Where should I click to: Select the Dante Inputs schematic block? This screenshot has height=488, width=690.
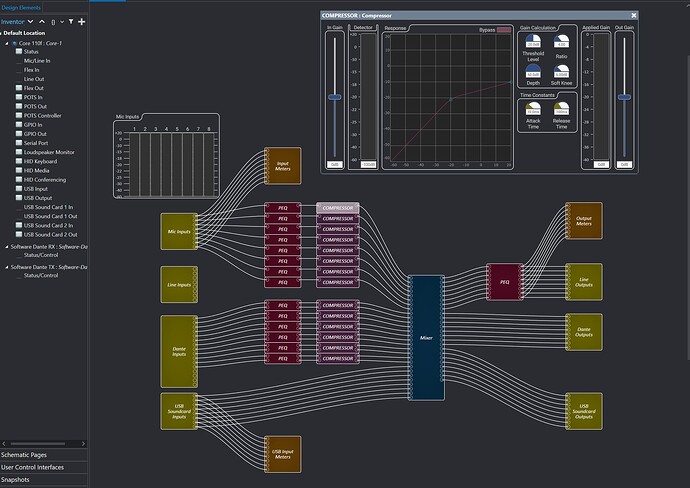coord(179,351)
